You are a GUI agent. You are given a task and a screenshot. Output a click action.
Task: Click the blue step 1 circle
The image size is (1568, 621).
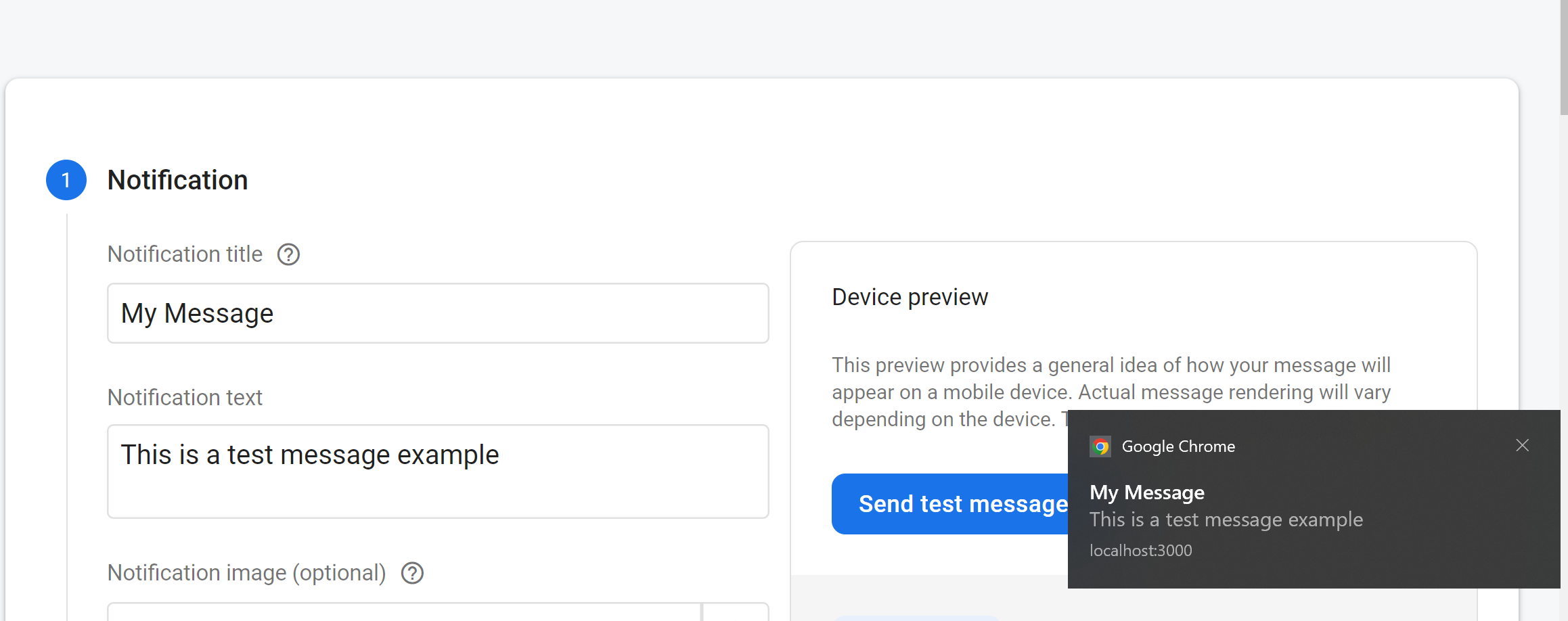[66, 180]
